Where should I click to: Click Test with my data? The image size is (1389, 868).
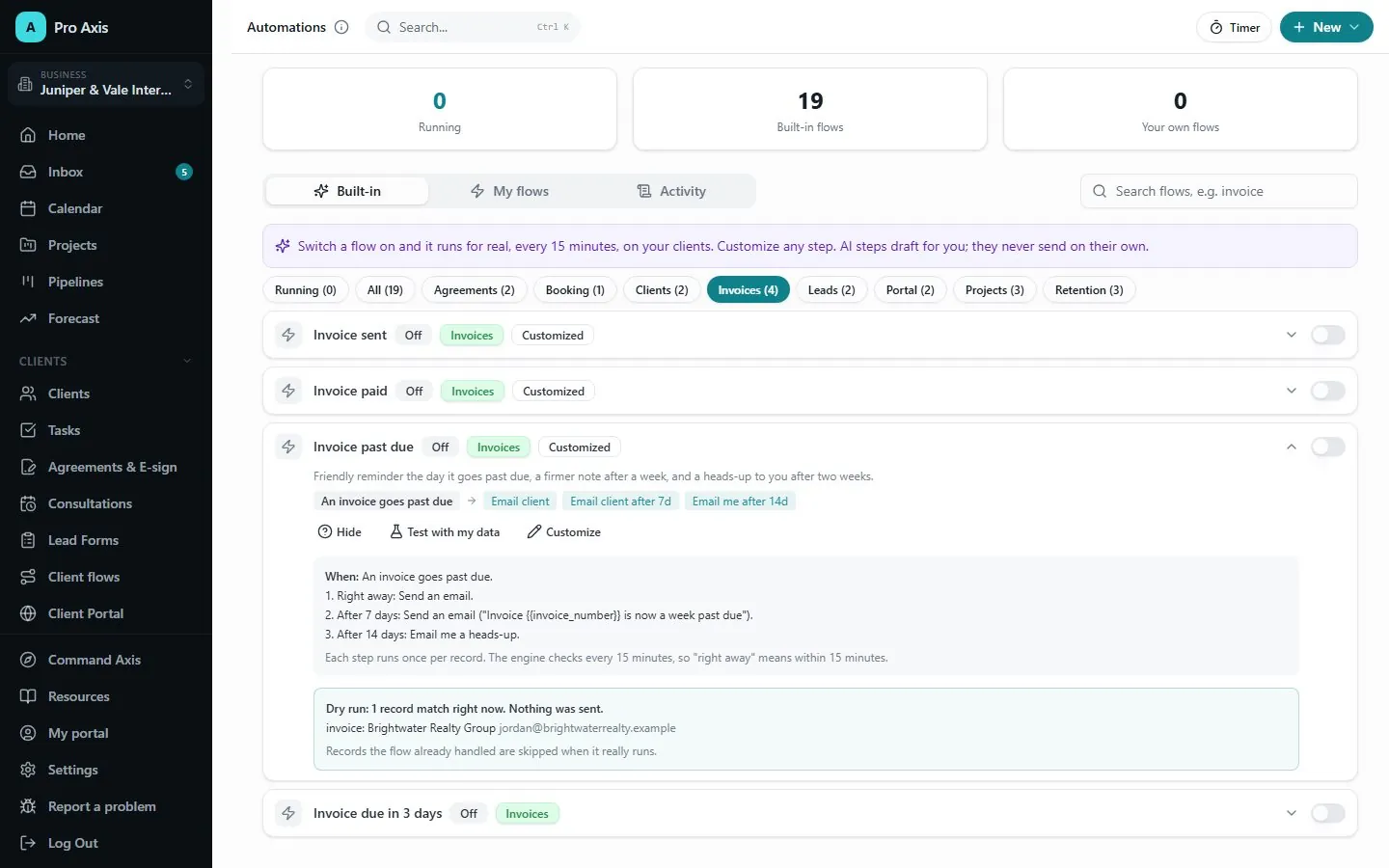[x=445, y=532]
